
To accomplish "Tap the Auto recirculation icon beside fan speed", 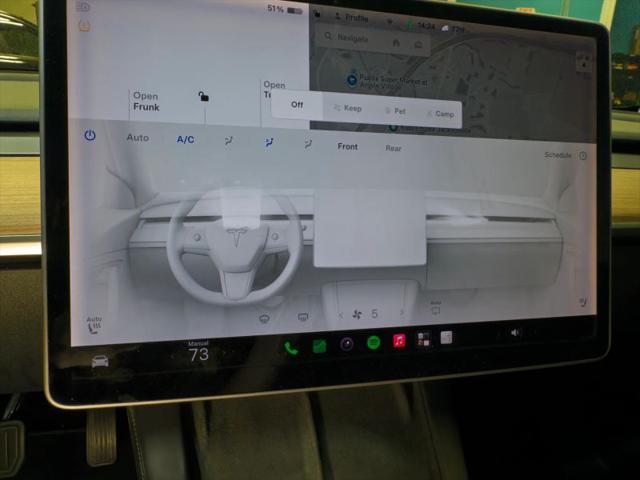I will point(436,308).
